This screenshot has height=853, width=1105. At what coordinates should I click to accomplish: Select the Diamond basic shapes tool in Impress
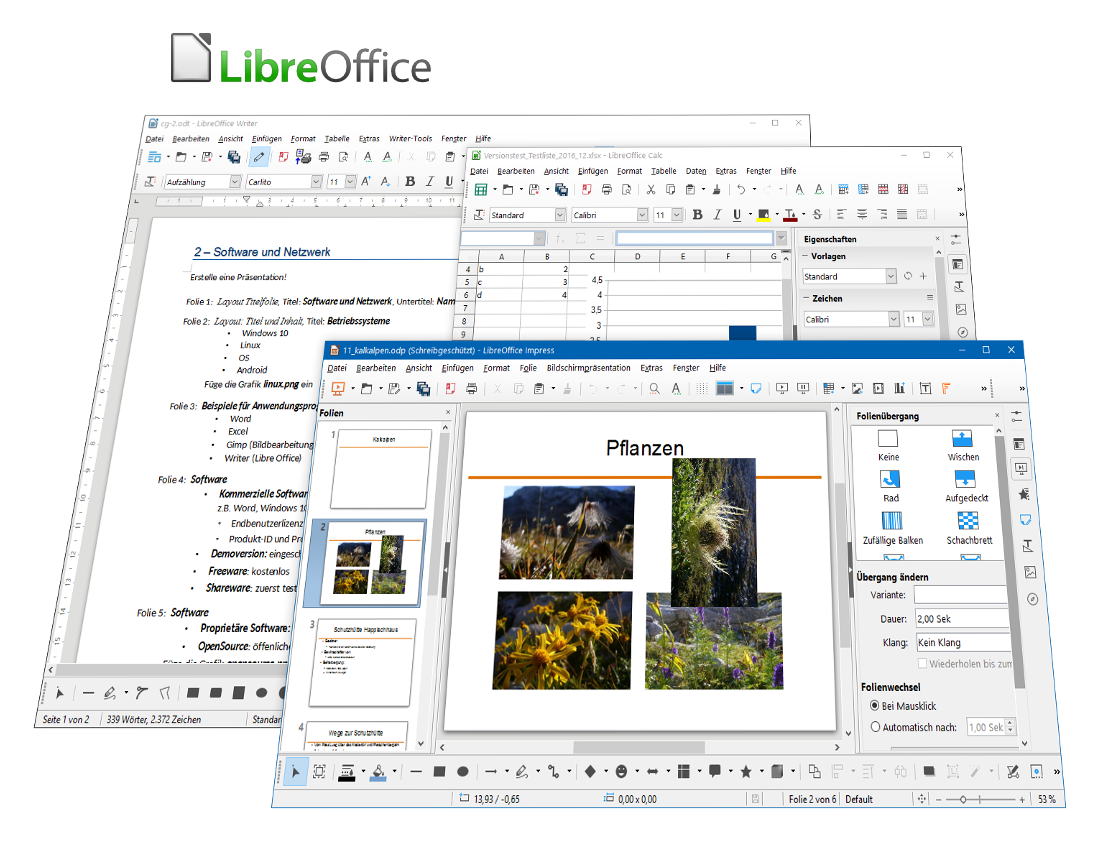[x=590, y=772]
